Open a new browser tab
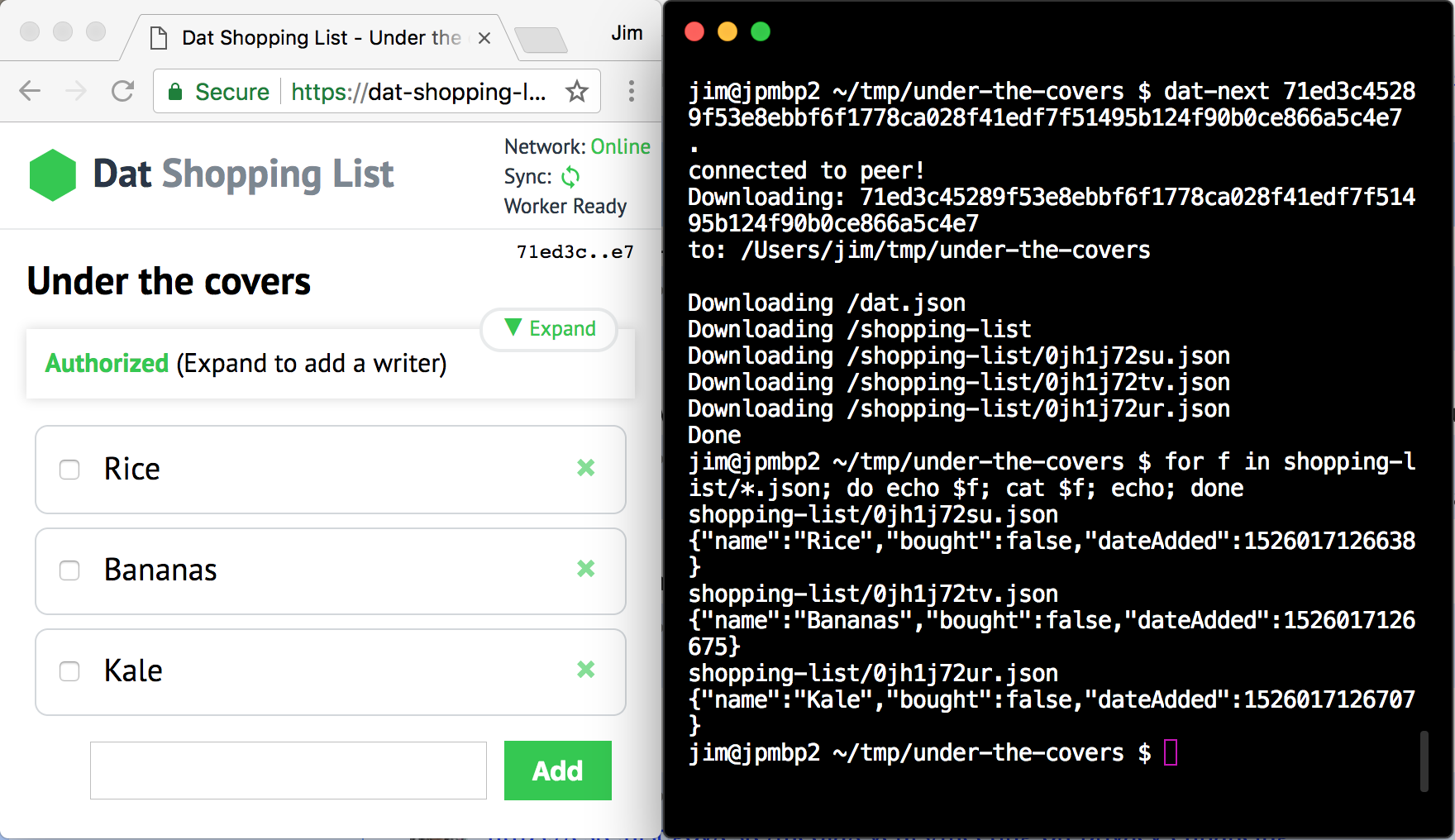The width and height of the screenshot is (1455, 840). tap(541, 39)
